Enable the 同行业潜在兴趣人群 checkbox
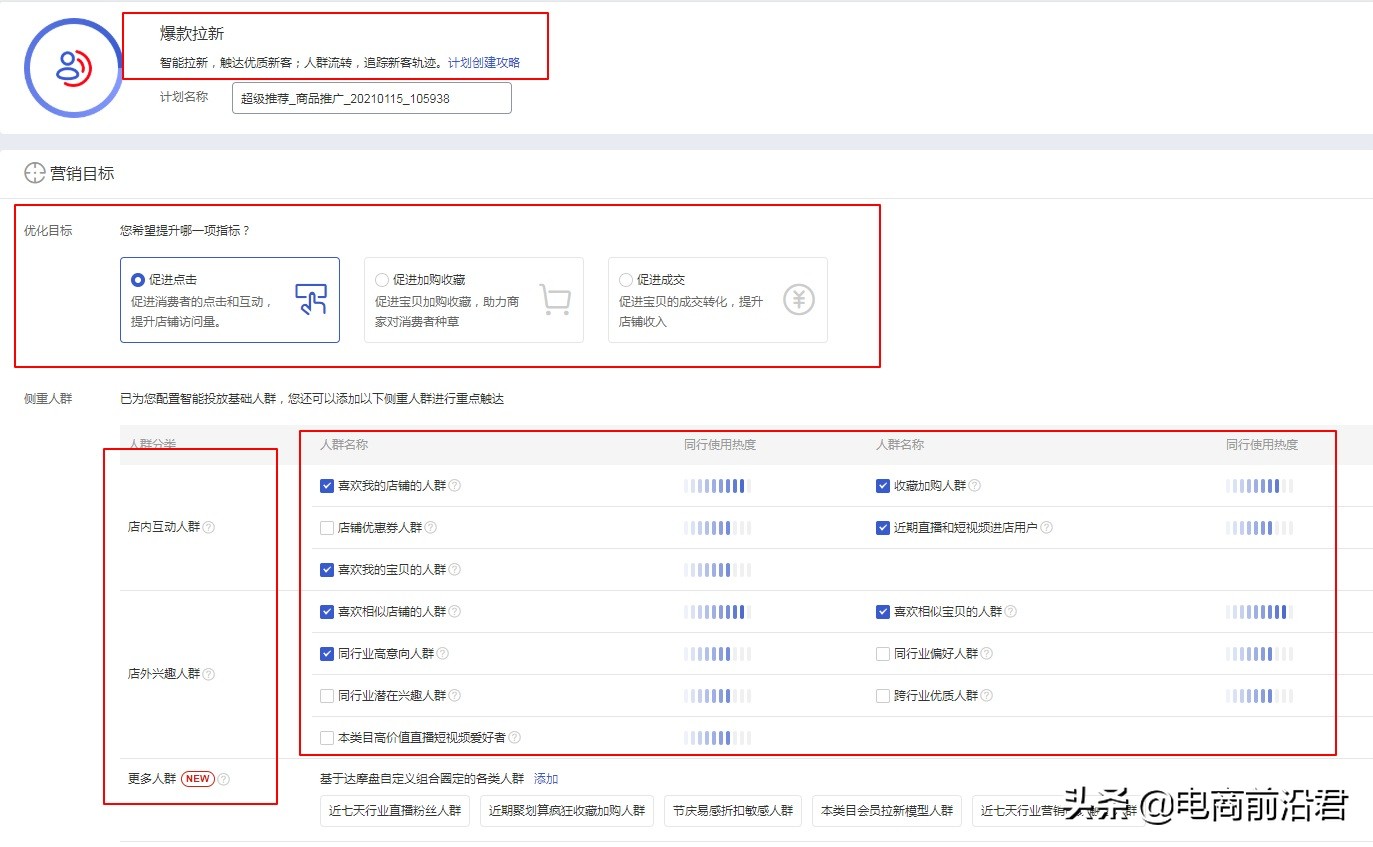This screenshot has width=1373, height=847. (326, 695)
